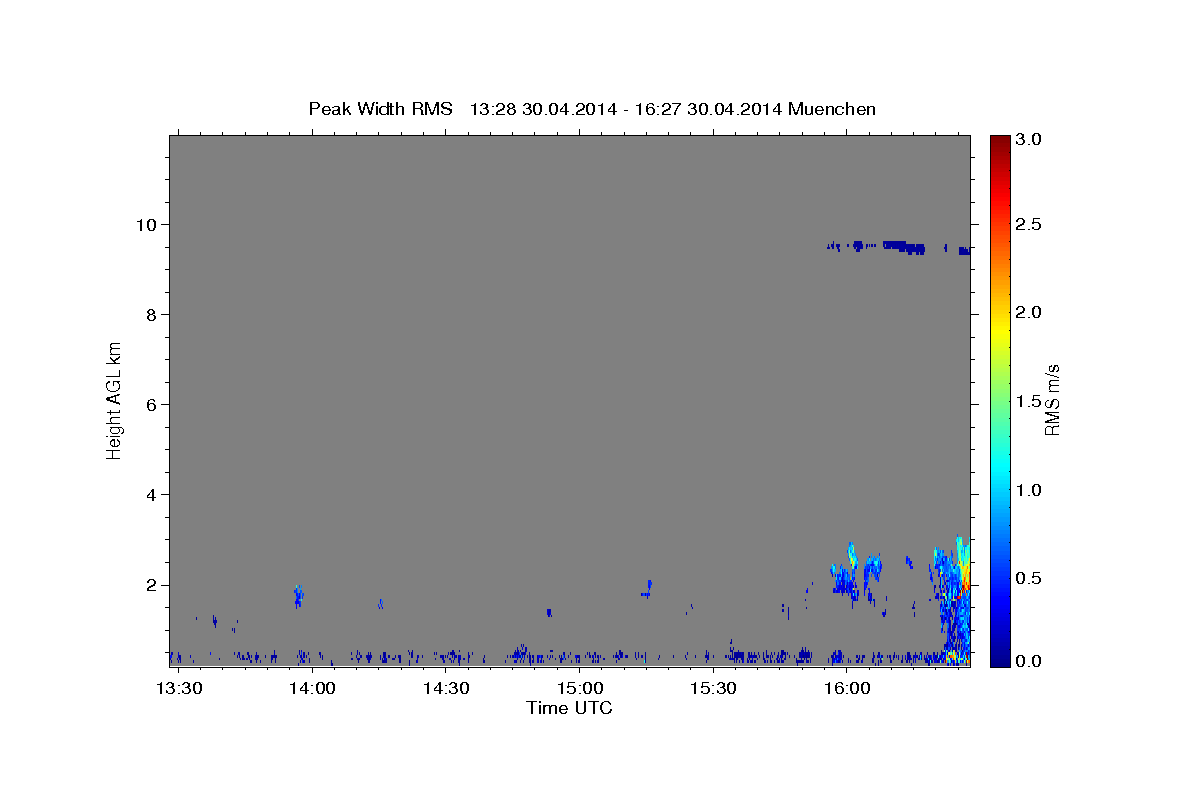Image resolution: width=1200 pixels, height=800 pixels.
Task: Click the plot title 'Peak Width RMS'
Action: (380, 108)
